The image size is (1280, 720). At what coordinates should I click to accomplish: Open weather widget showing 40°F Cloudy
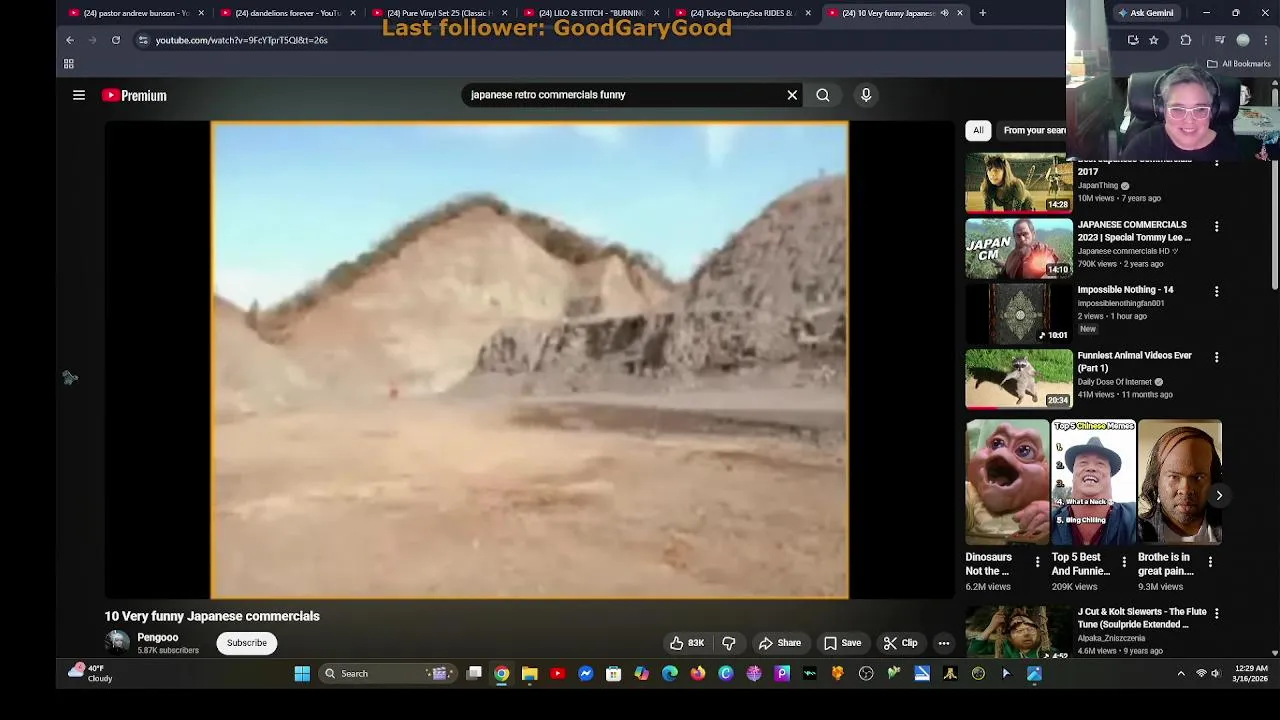pos(90,673)
